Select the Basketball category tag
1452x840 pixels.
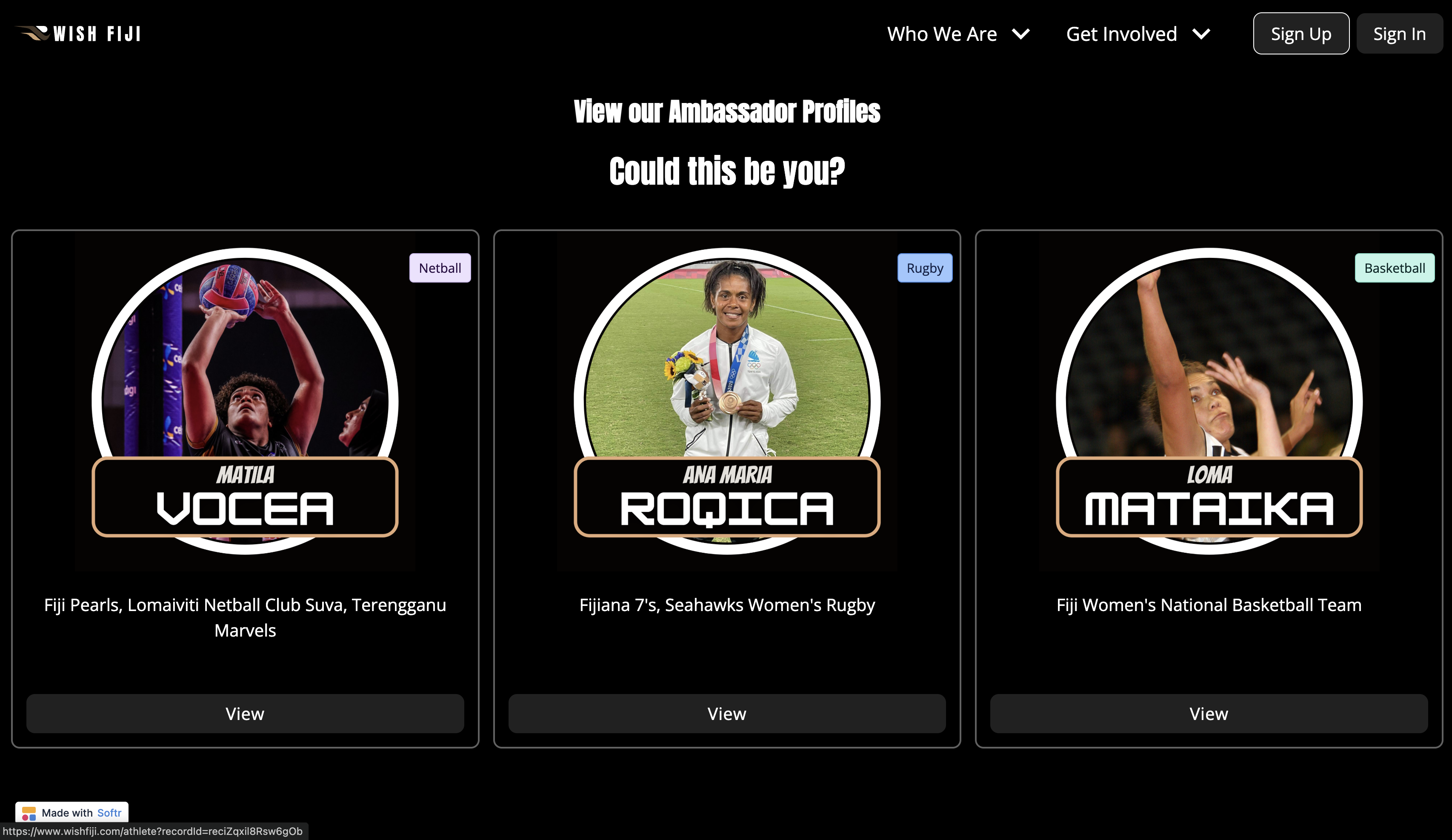(1395, 268)
